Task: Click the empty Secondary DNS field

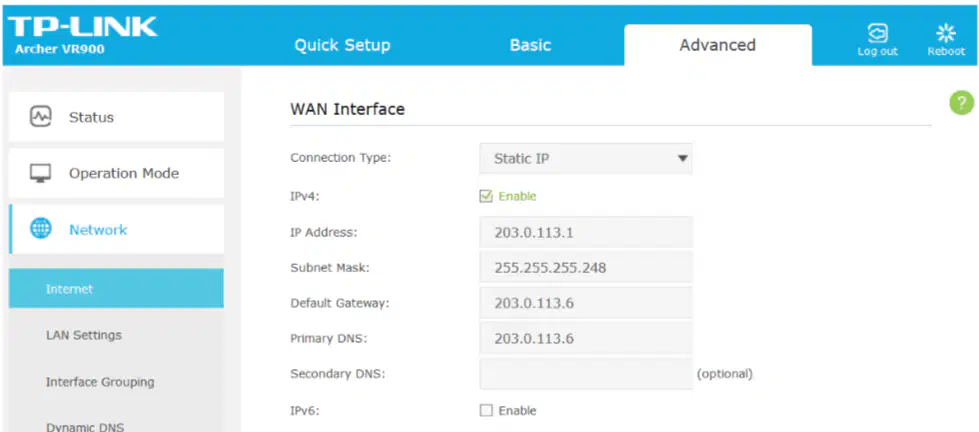Action: [586, 373]
